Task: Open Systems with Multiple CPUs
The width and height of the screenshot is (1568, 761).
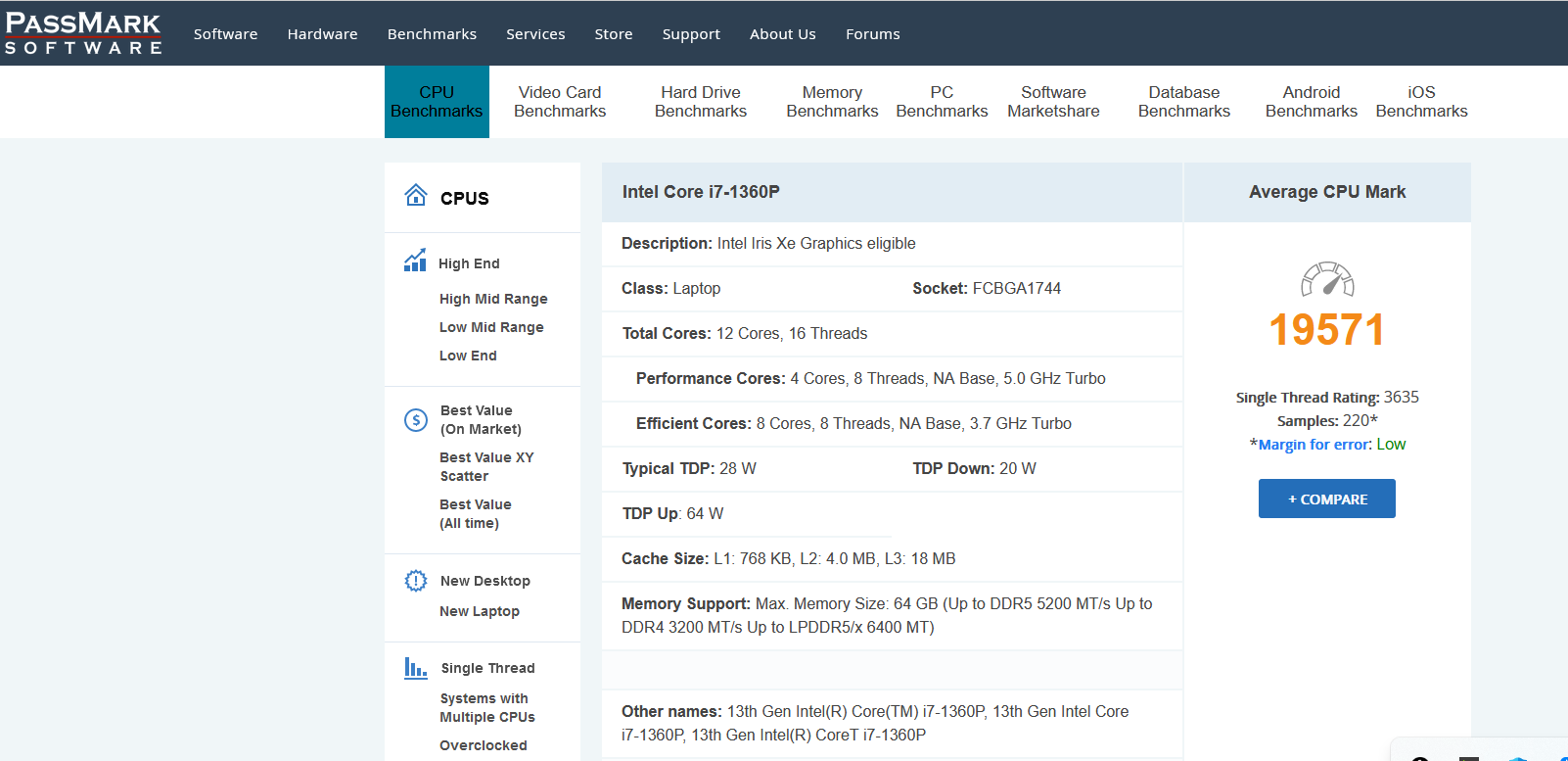Action: click(487, 708)
